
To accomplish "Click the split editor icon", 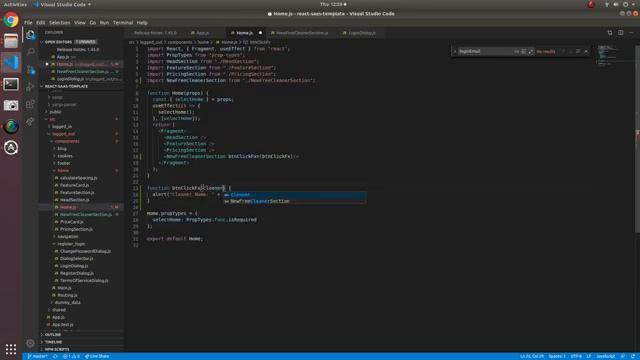I will point(620,33).
